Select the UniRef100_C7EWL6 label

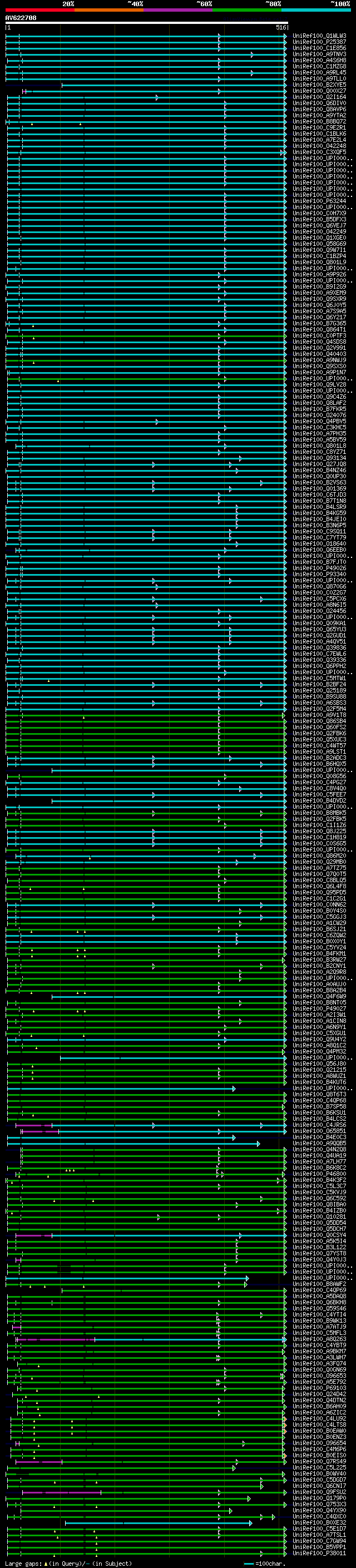319,653
